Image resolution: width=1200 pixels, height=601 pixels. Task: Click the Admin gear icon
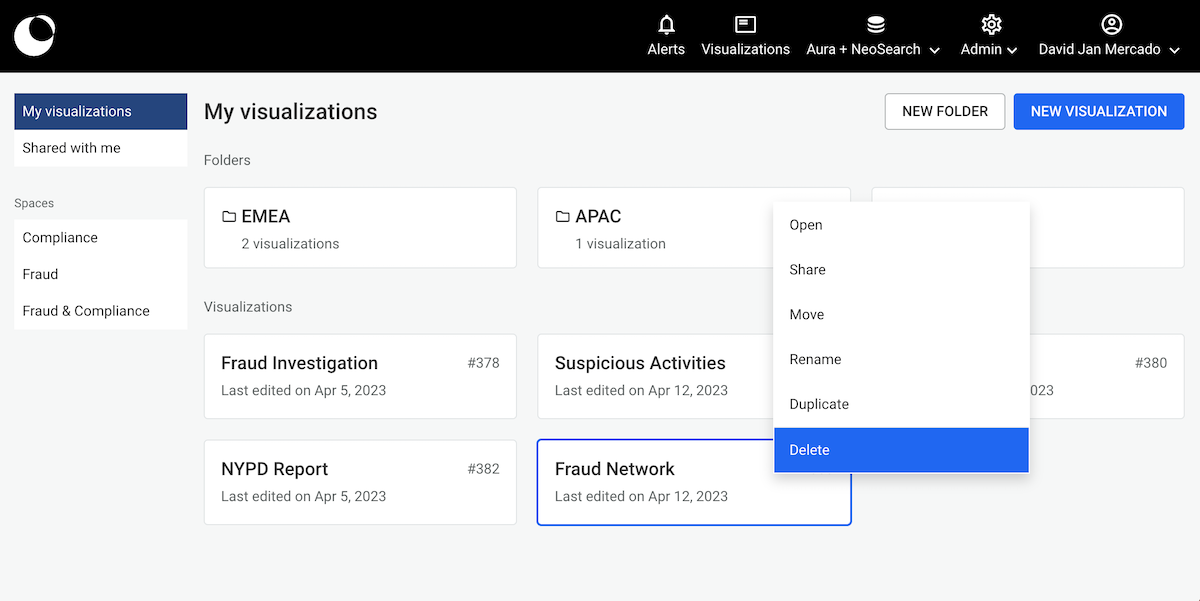click(991, 25)
